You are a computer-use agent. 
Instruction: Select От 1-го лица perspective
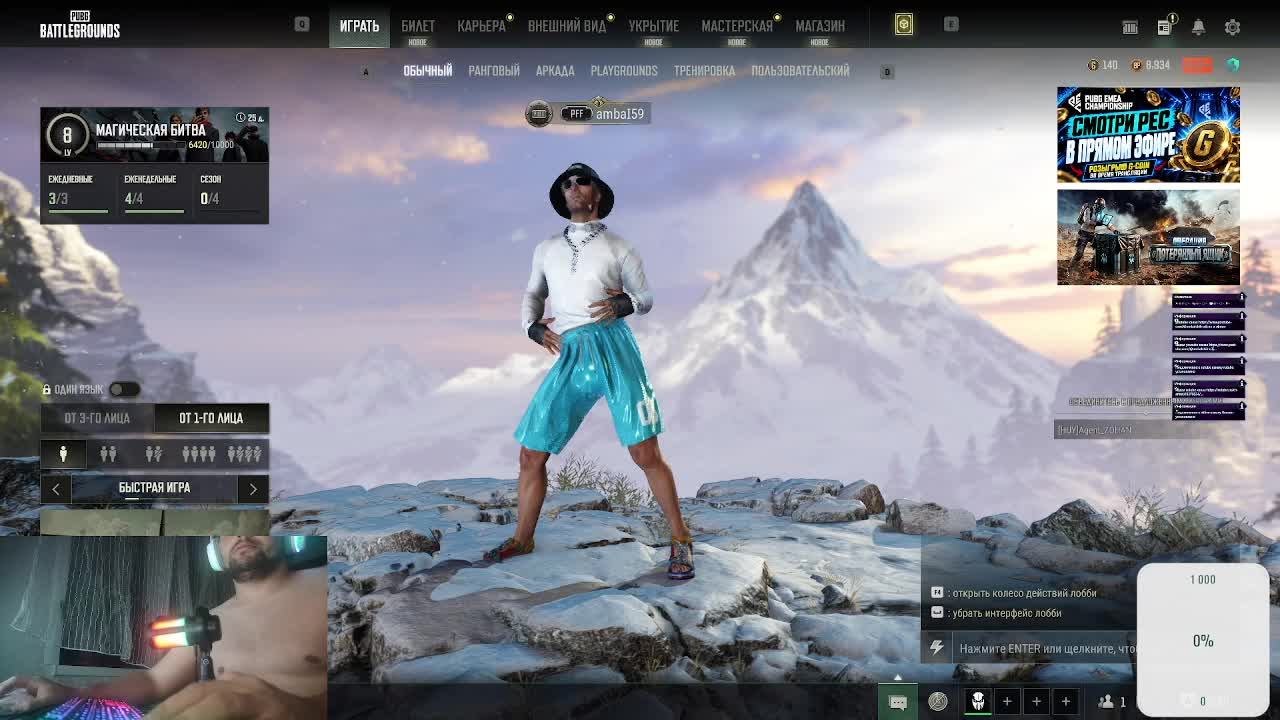(211, 418)
